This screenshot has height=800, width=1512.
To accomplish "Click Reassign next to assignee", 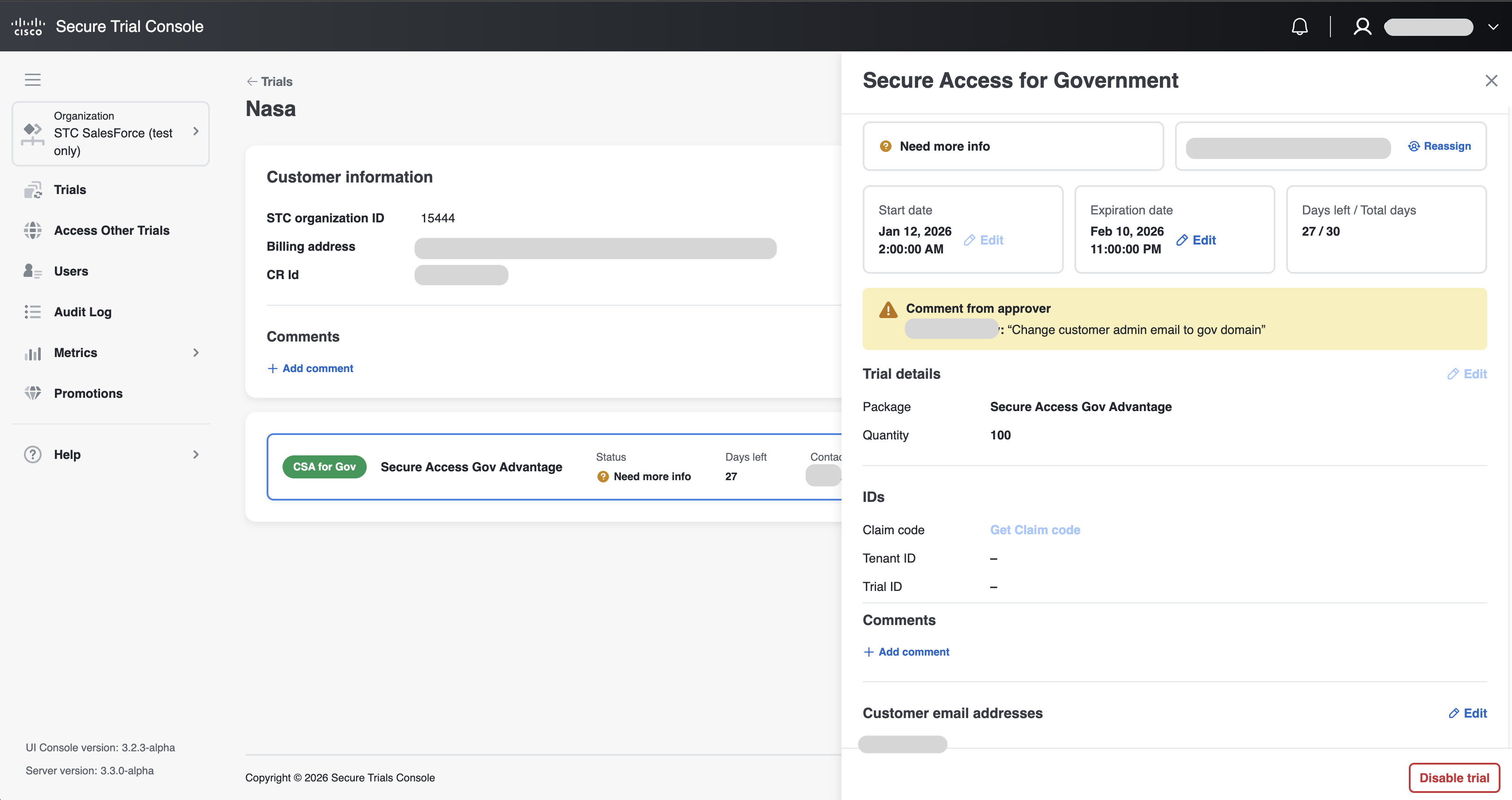I will 1439,146.
